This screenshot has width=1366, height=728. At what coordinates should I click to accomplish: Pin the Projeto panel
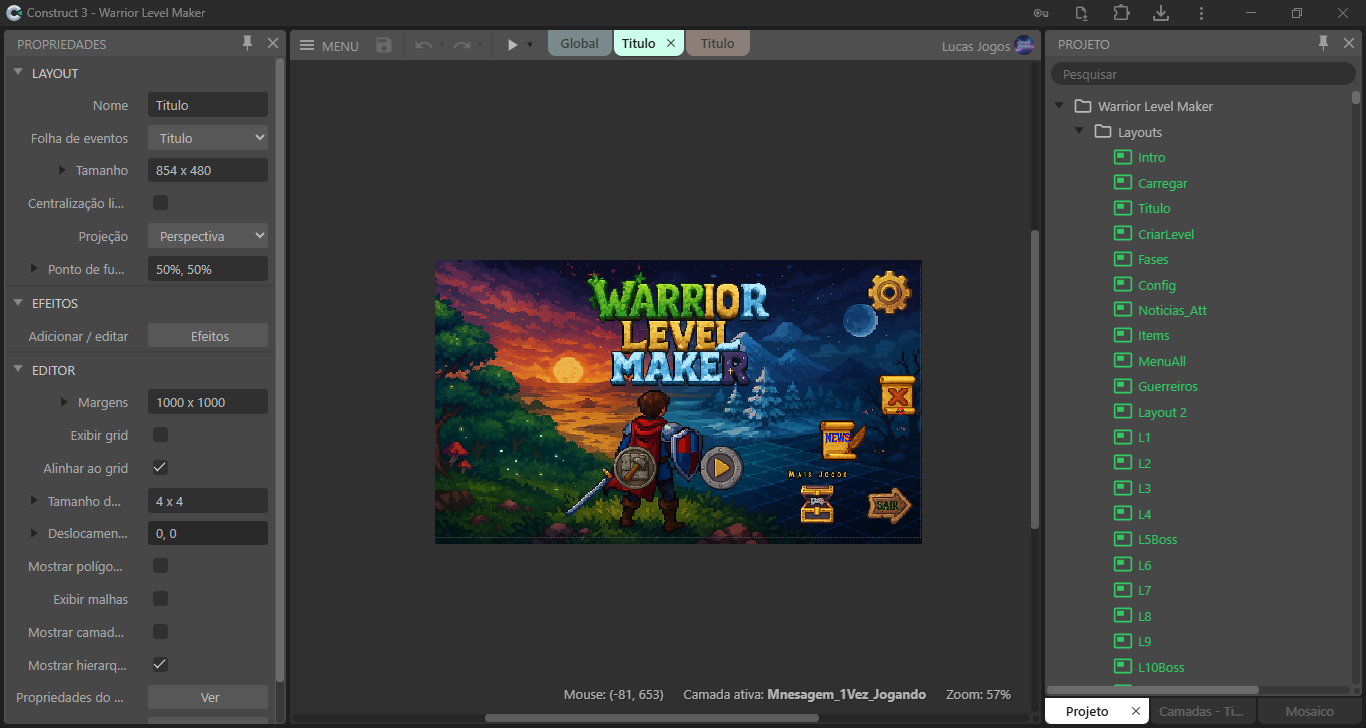(x=1323, y=43)
